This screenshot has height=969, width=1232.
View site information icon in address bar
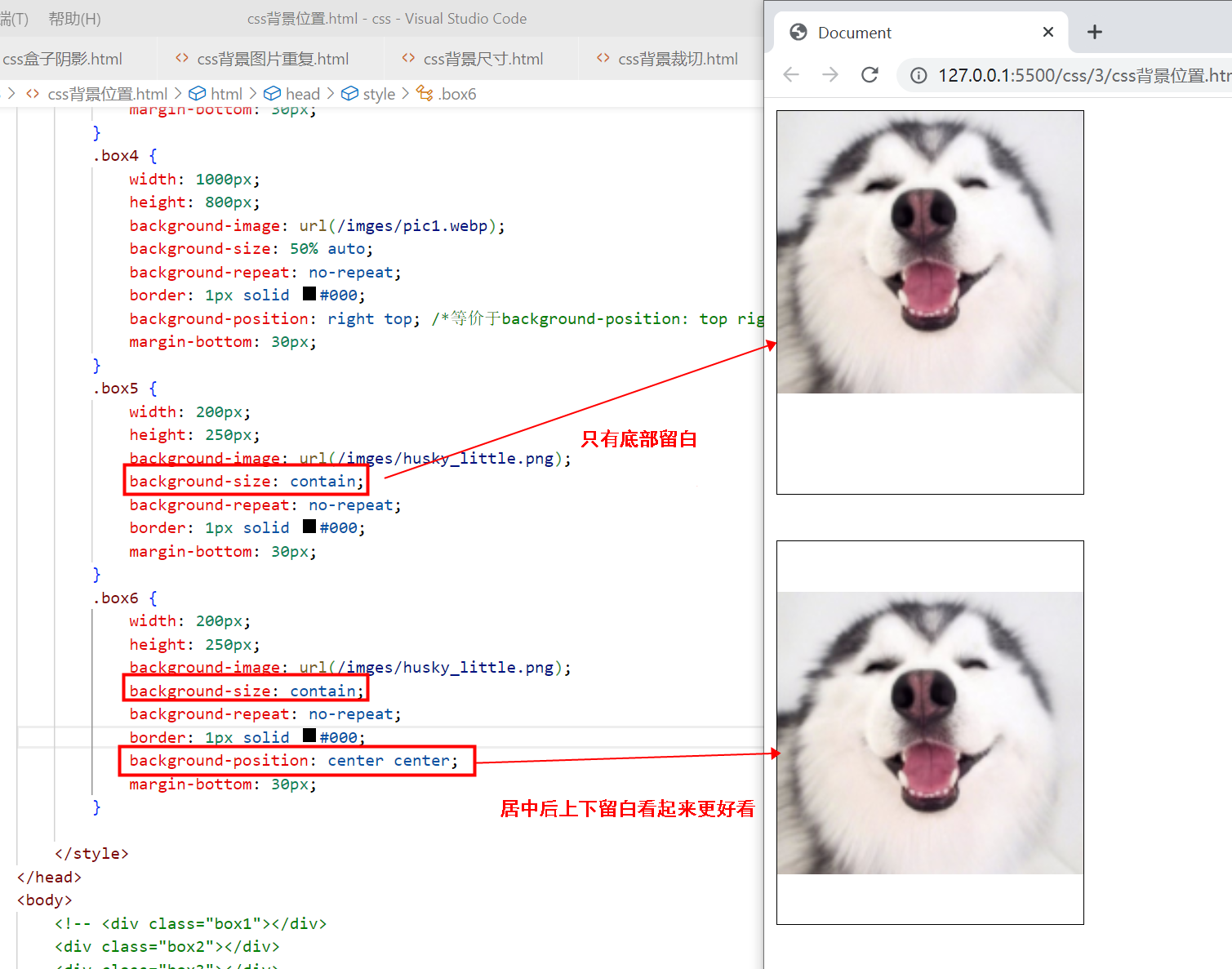point(918,75)
